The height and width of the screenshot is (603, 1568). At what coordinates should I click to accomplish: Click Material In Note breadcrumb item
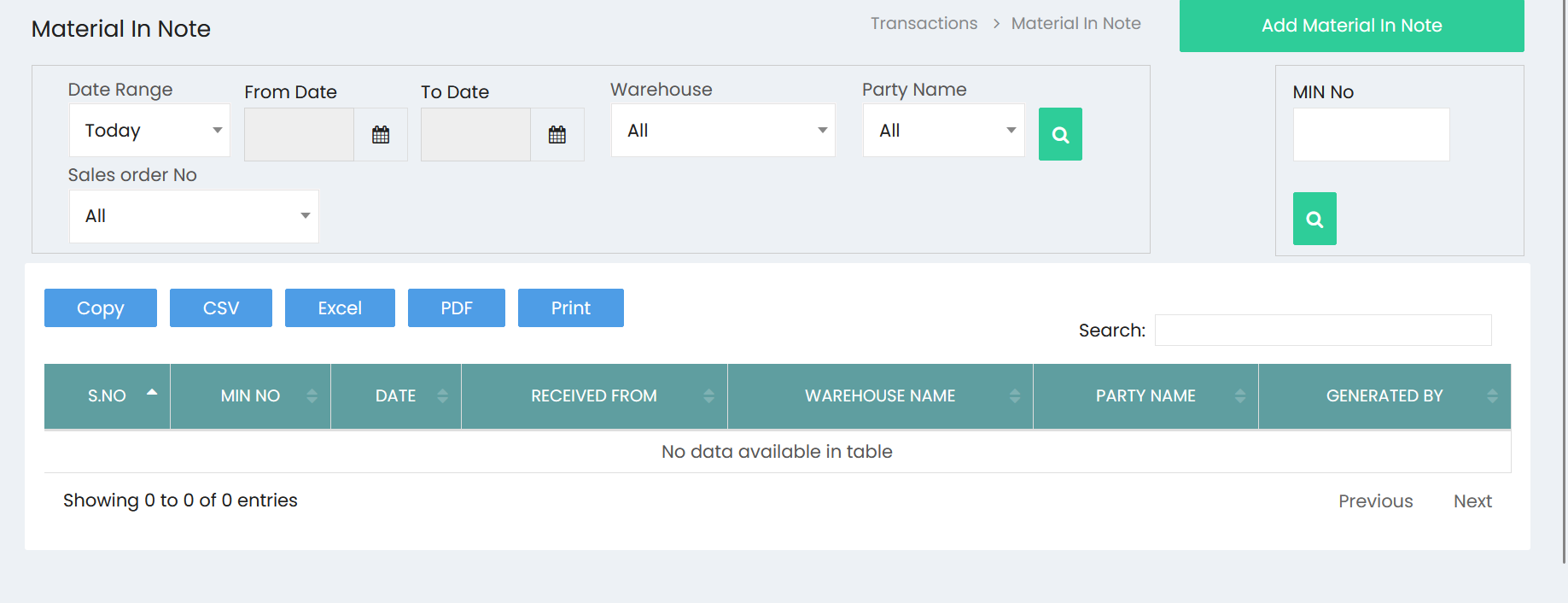pyautogui.click(x=1076, y=24)
